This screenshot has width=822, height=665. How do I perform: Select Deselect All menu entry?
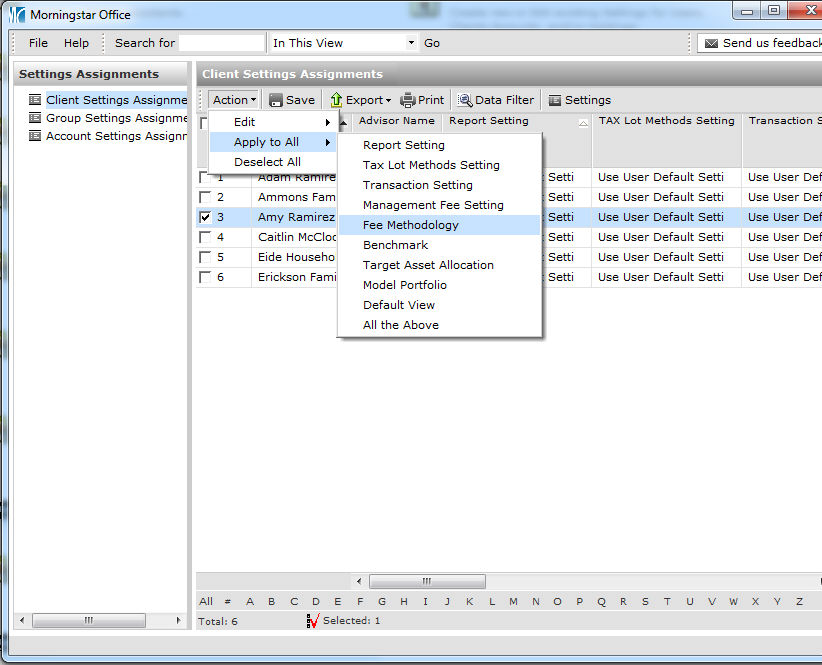(267, 162)
